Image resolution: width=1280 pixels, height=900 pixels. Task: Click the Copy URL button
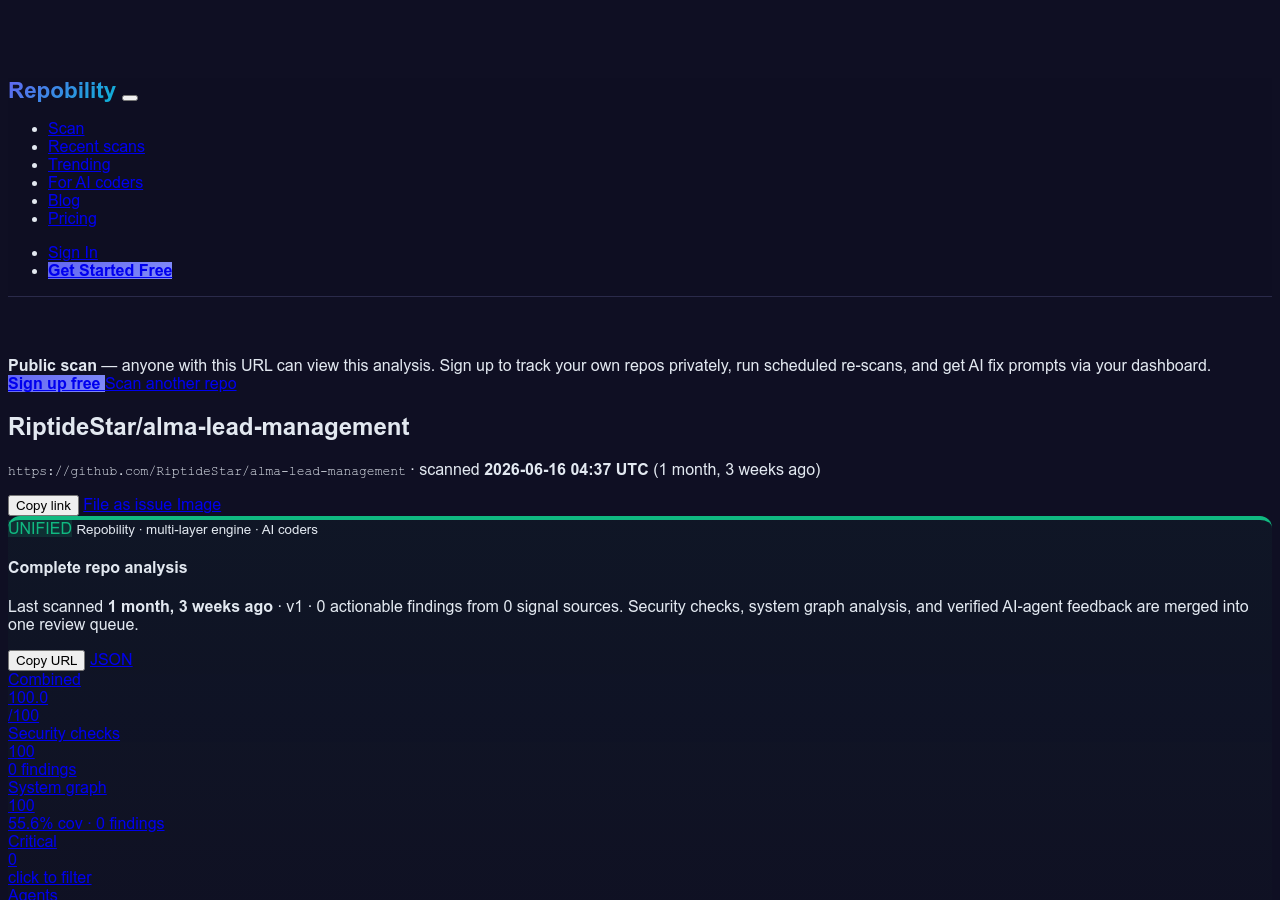[46, 660]
